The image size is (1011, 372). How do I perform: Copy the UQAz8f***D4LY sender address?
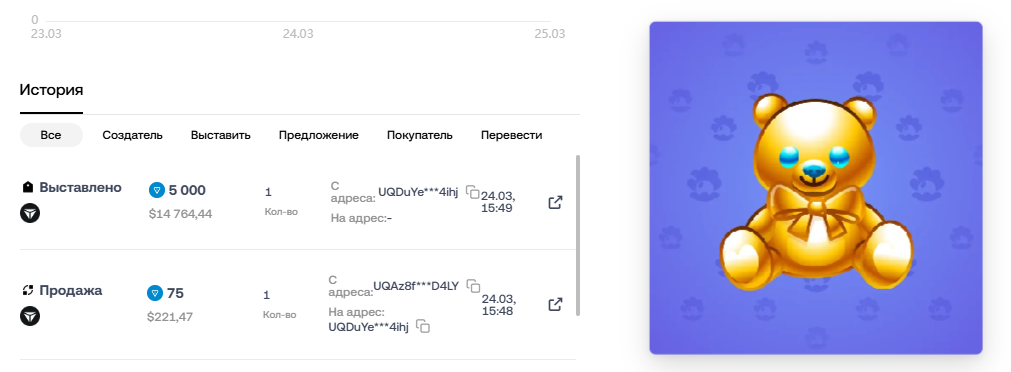[x=473, y=286]
